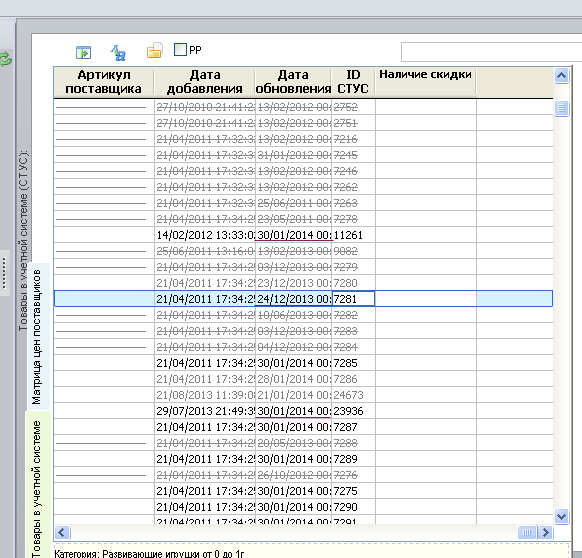This screenshot has height=558, width=582.
Task: Click date updated 24/12/2013 cell
Action: 294,299
